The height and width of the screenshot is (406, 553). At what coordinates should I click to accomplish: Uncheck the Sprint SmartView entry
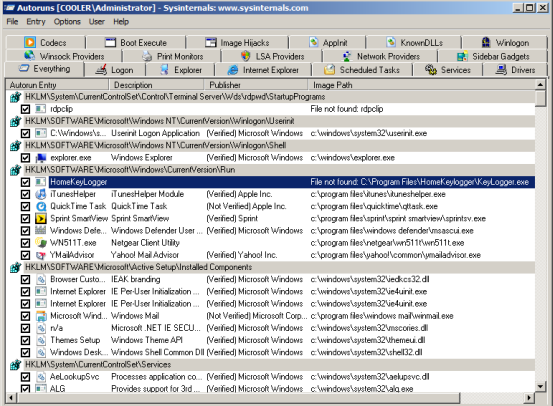coord(25,219)
